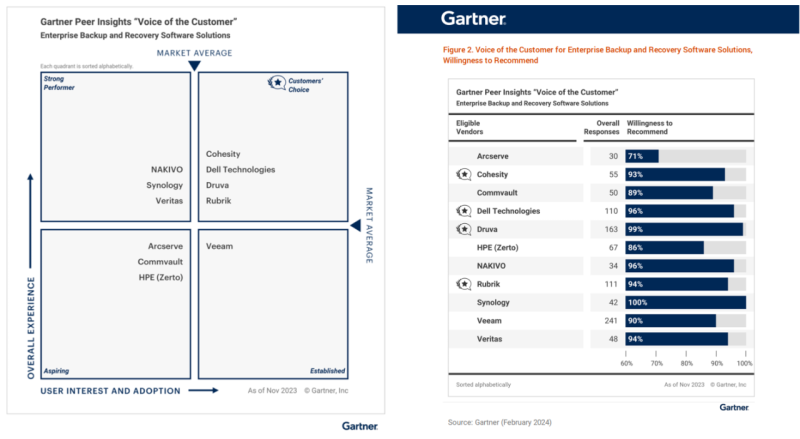
Task: Click the upward Overall Experience axis arrow
Action: tap(30, 221)
